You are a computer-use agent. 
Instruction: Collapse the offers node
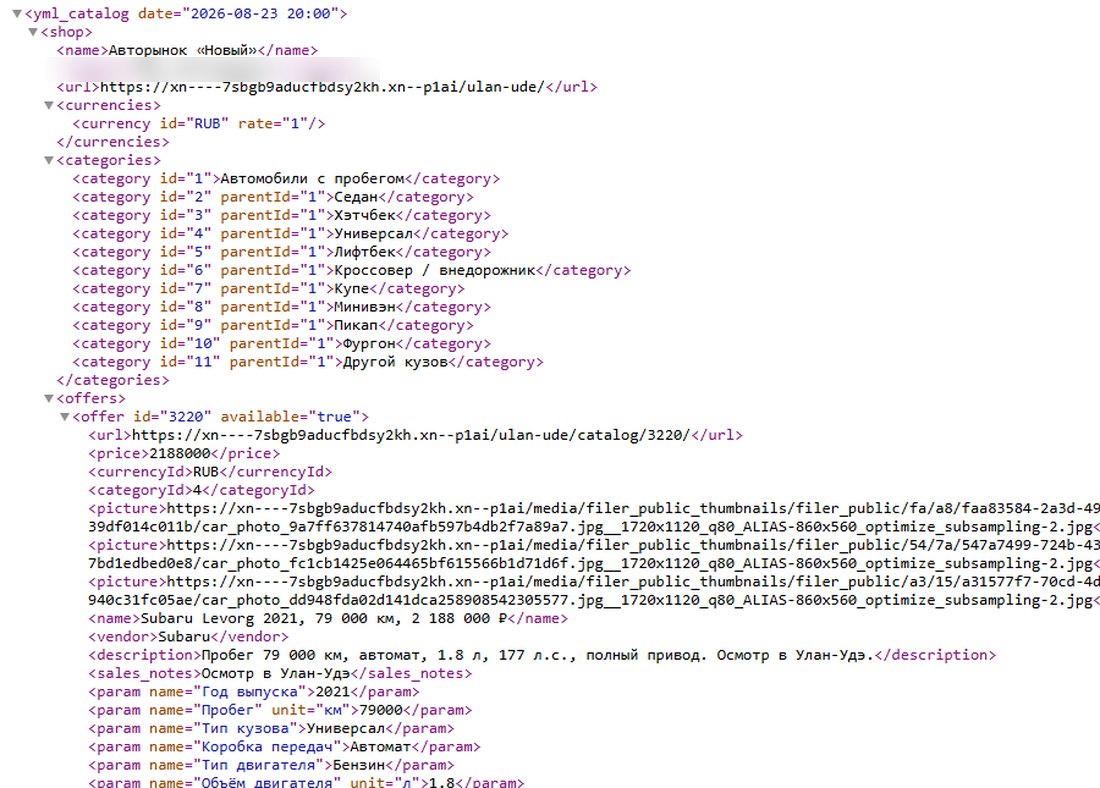(x=48, y=399)
